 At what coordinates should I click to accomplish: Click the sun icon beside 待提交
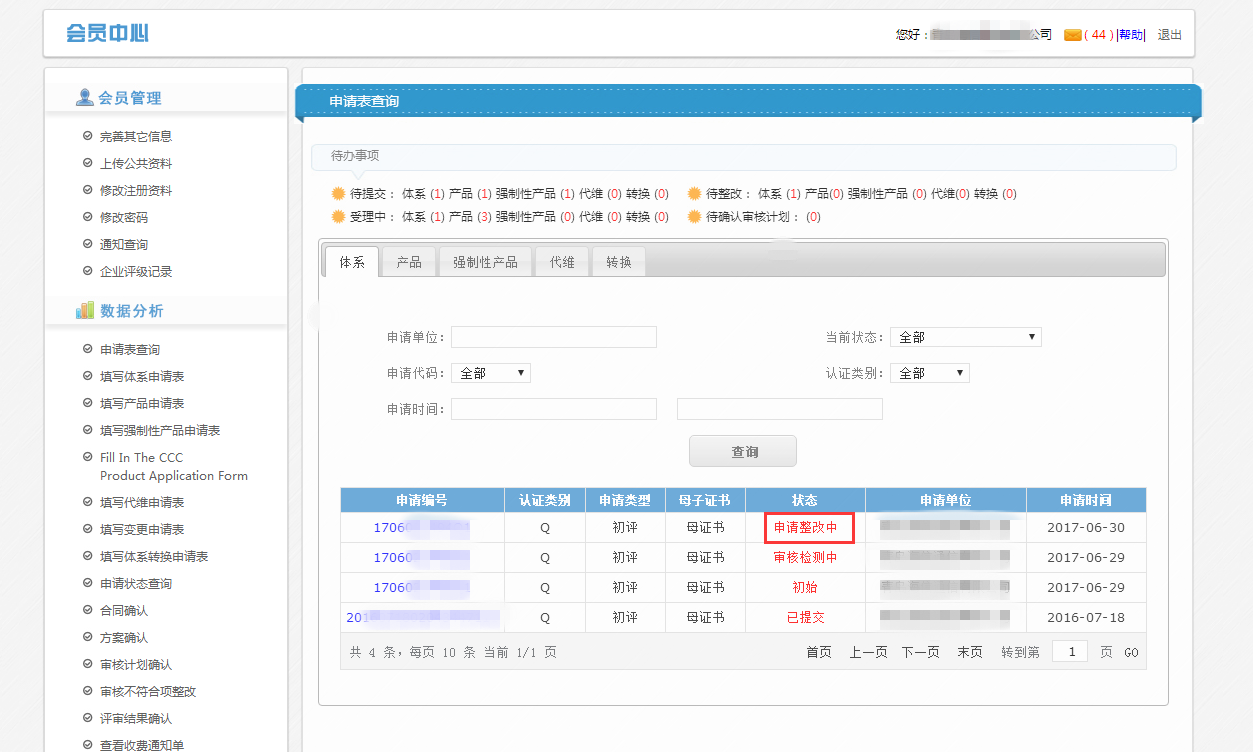339,194
